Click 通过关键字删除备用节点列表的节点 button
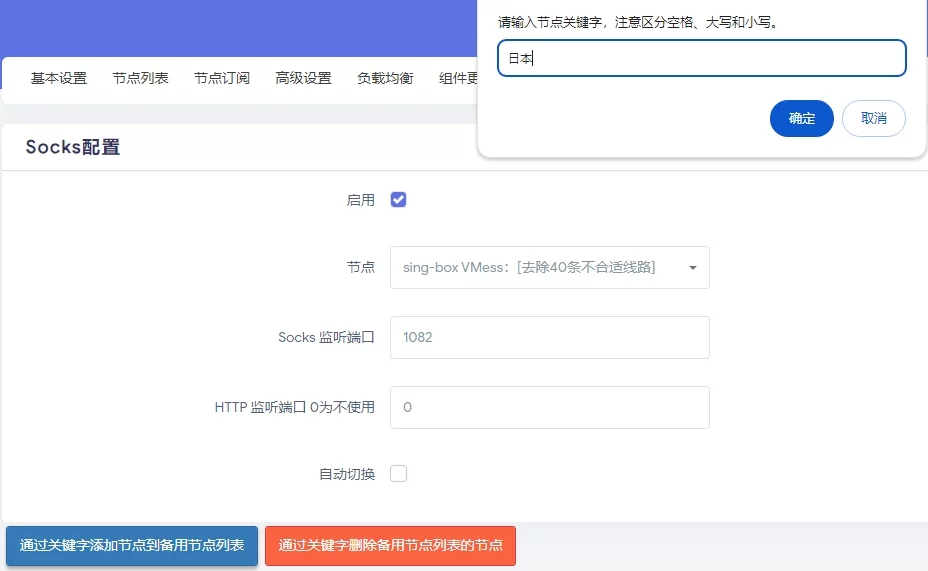The width and height of the screenshot is (928, 571). (x=391, y=546)
